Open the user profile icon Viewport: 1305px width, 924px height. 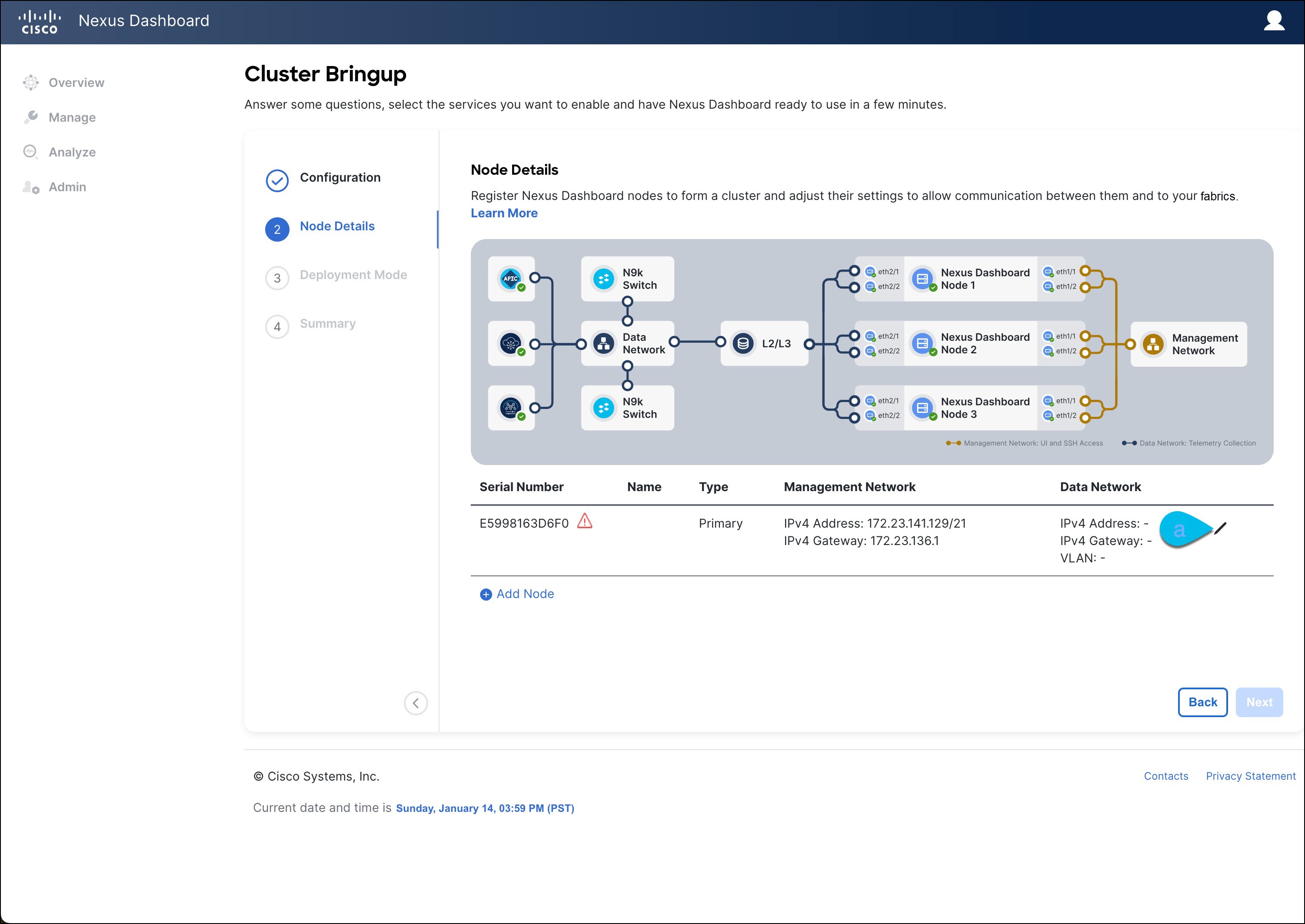tap(1274, 20)
